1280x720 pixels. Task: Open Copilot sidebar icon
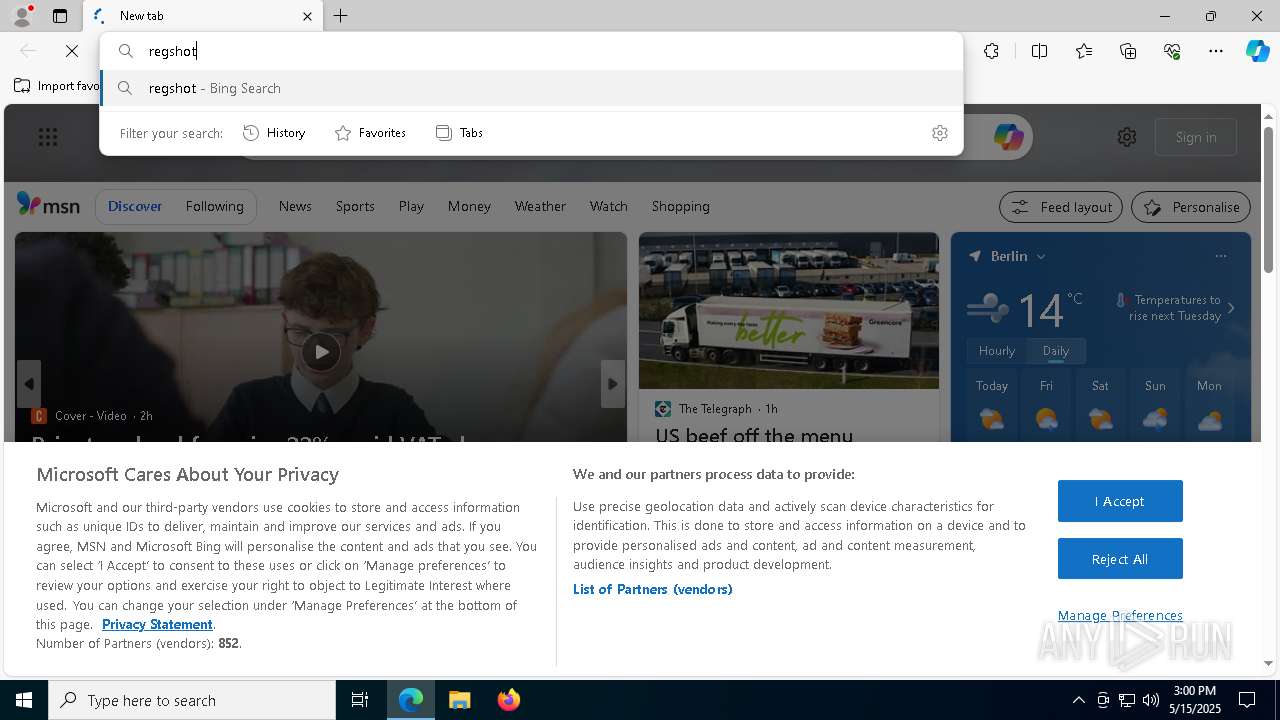tap(1258, 51)
